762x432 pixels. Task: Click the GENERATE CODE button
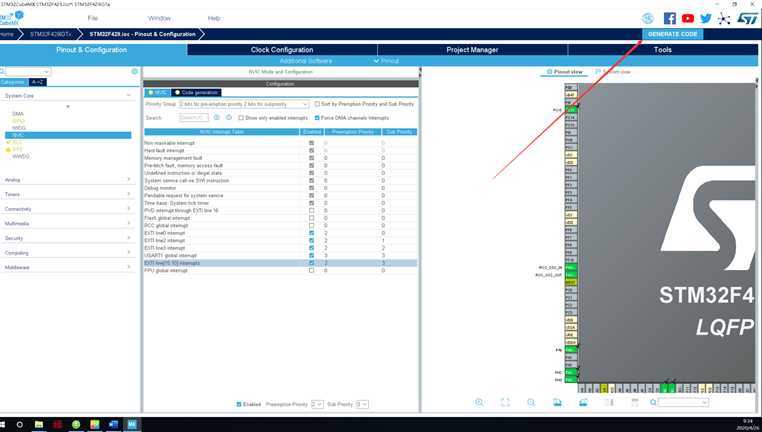pyautogui.click(x=673, y=34)
